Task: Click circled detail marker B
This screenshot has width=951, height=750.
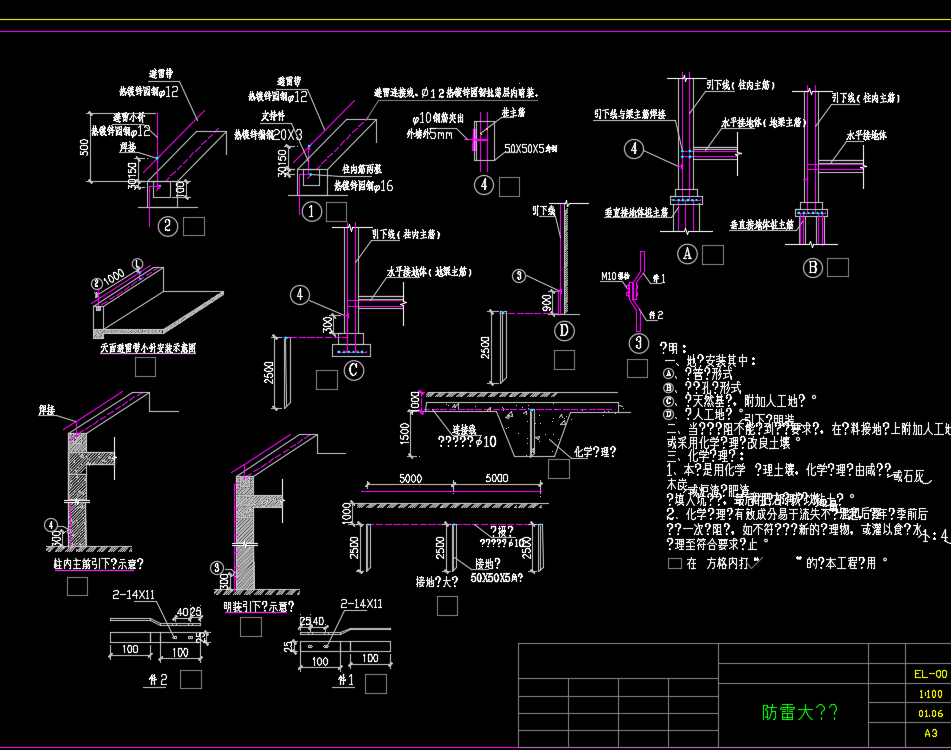Action: pos(812,267)
